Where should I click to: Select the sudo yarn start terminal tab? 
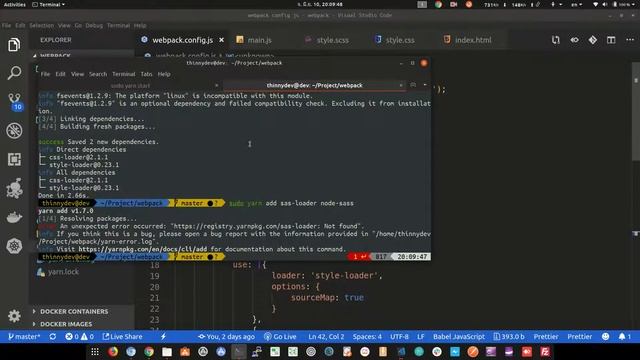click(131, 86)
